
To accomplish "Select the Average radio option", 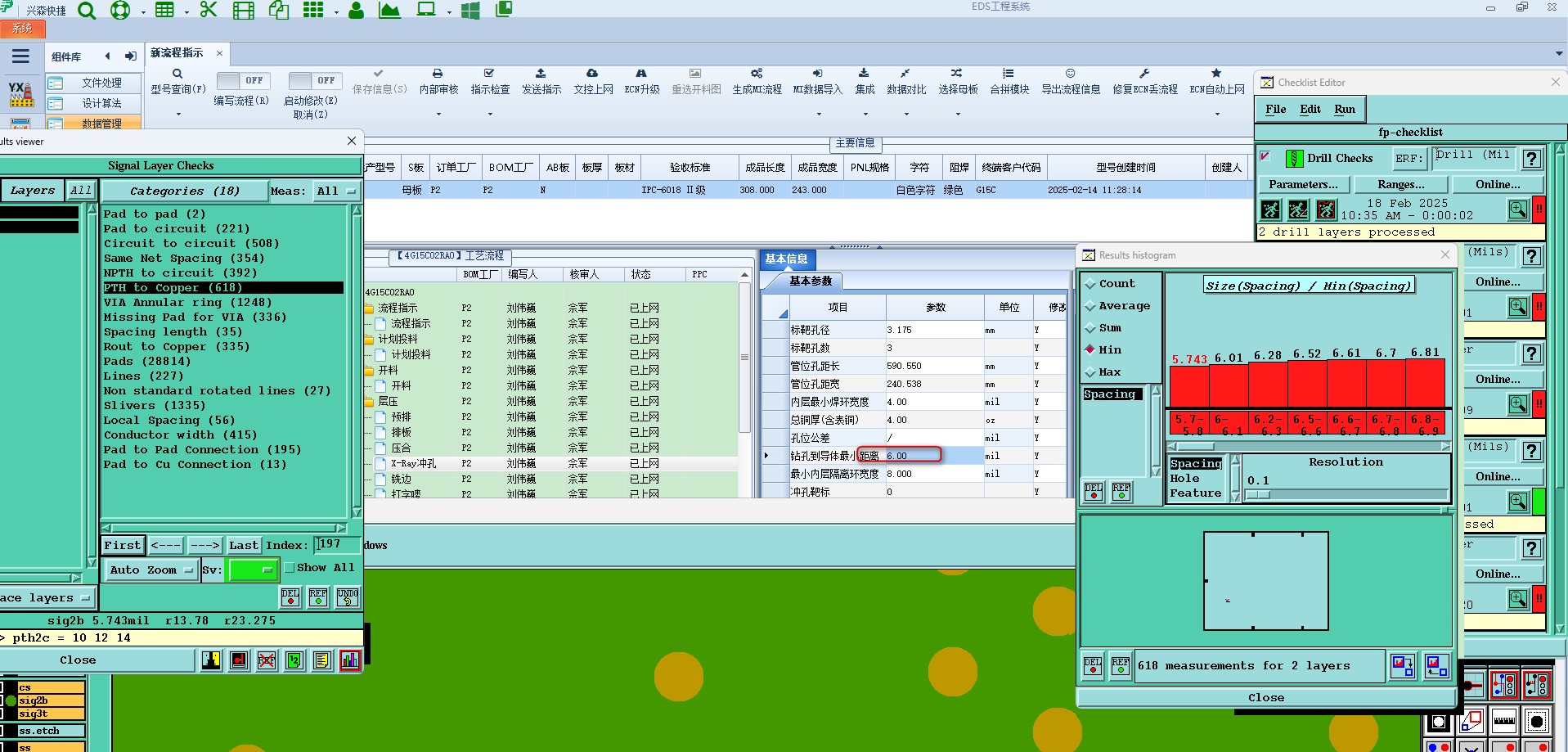I will [x=1090, y=306].
